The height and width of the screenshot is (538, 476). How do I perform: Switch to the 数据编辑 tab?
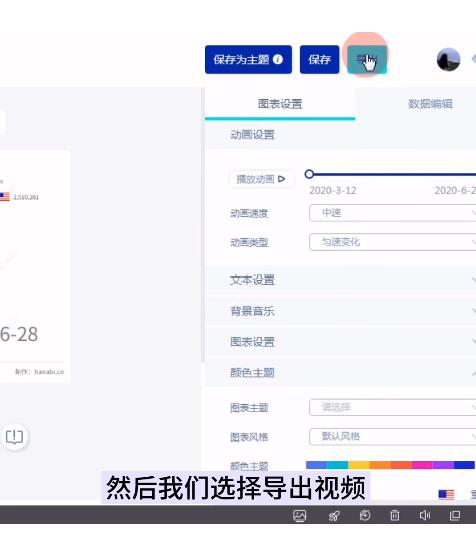click(430, 104)
